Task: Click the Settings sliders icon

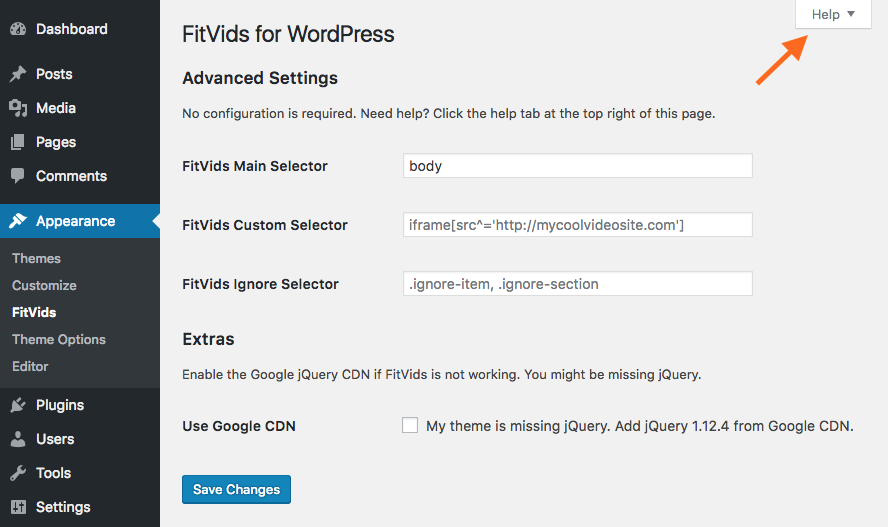Action: pos(18,507)
